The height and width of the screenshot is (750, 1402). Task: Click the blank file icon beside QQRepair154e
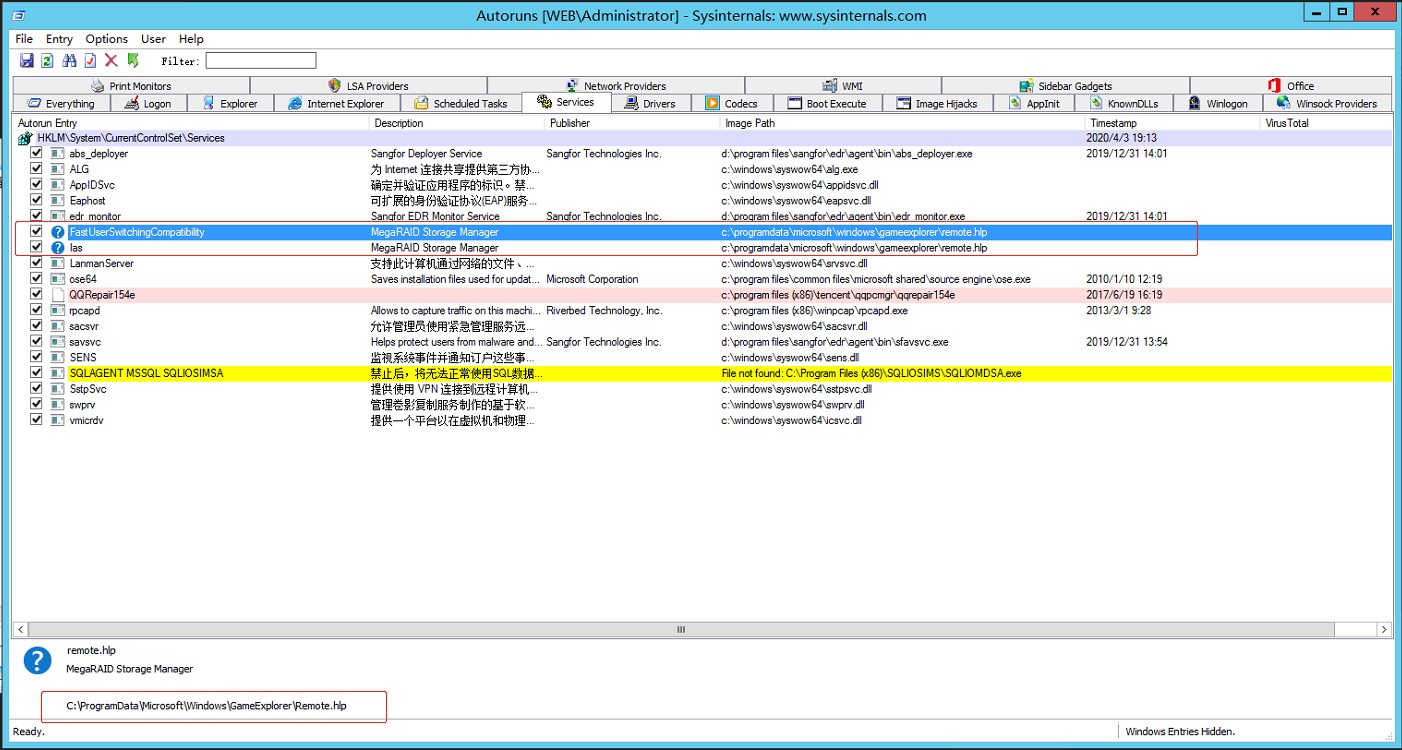click(x=58, y=295)
